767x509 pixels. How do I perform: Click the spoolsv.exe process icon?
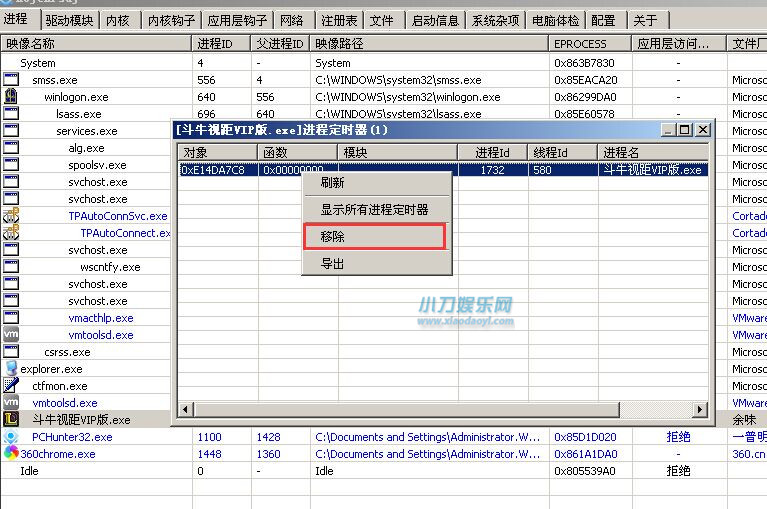pos(11,164)
